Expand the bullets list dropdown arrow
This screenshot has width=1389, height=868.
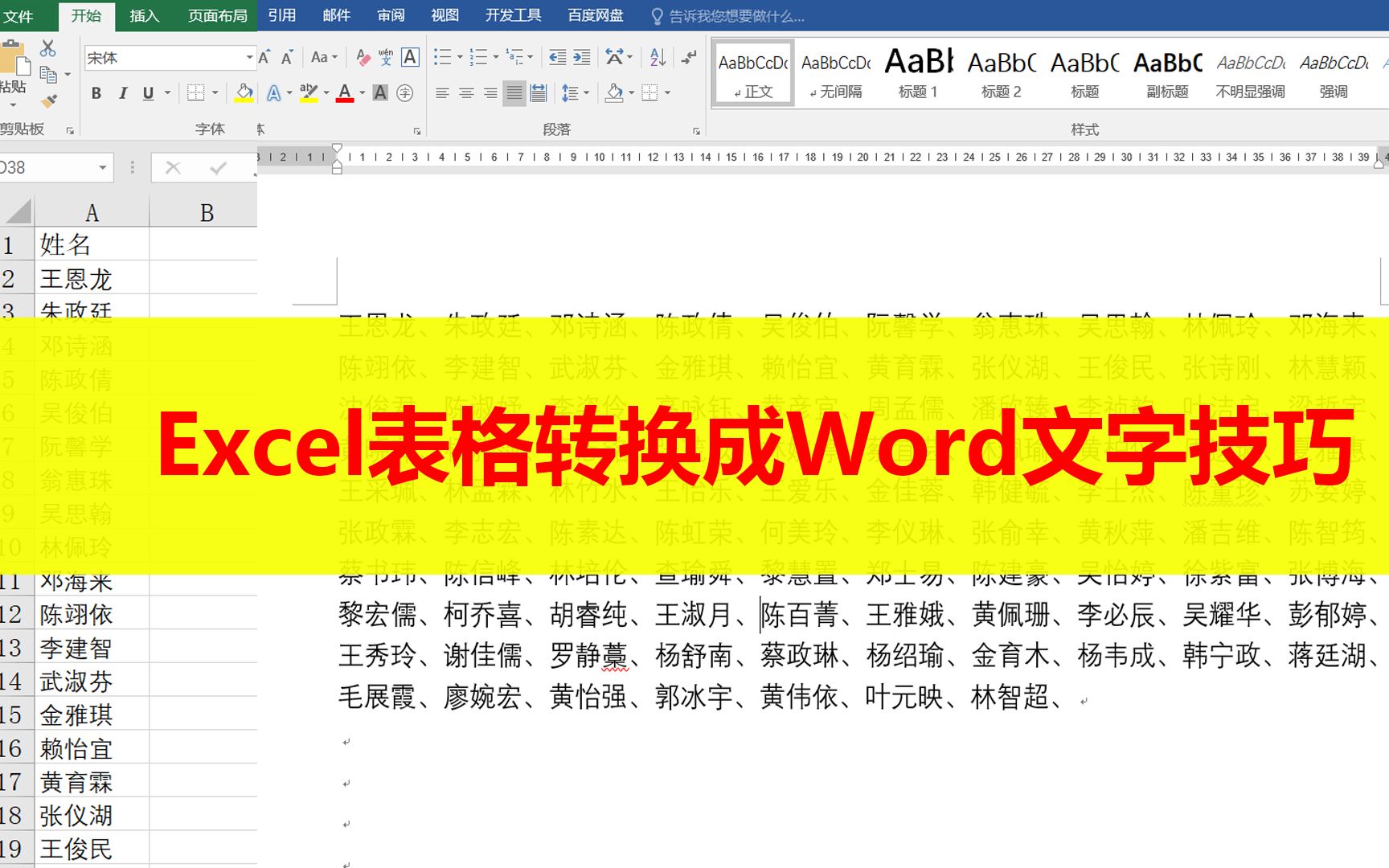(x=460, y=57)
